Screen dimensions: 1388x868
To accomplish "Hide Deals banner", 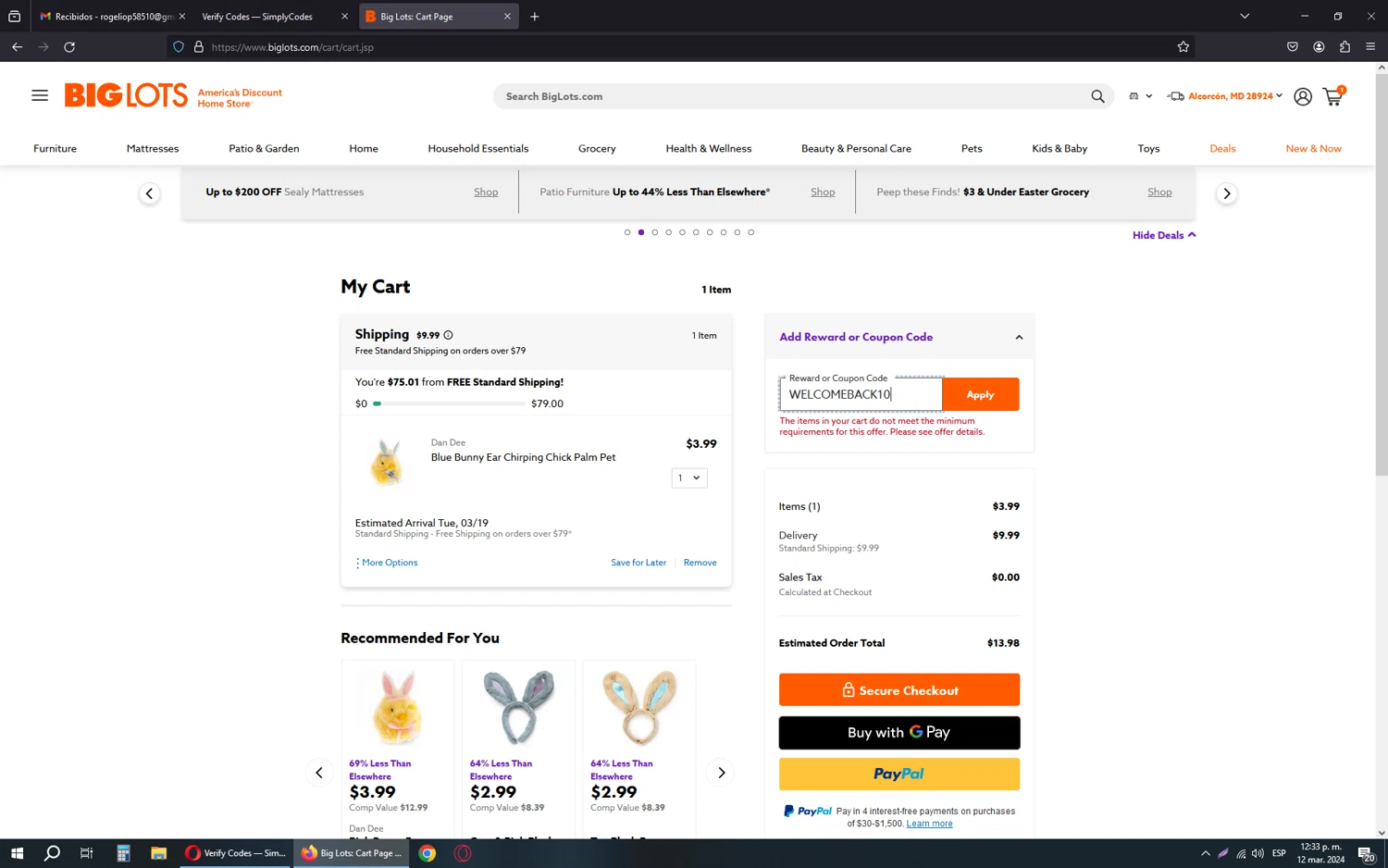I will pos(1164,235).
